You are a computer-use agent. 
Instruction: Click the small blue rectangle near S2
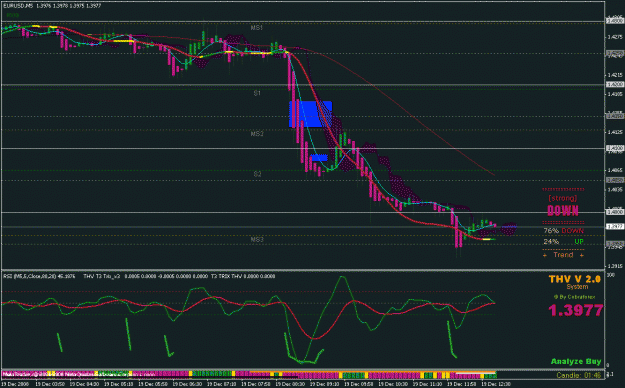pos(319,158)
